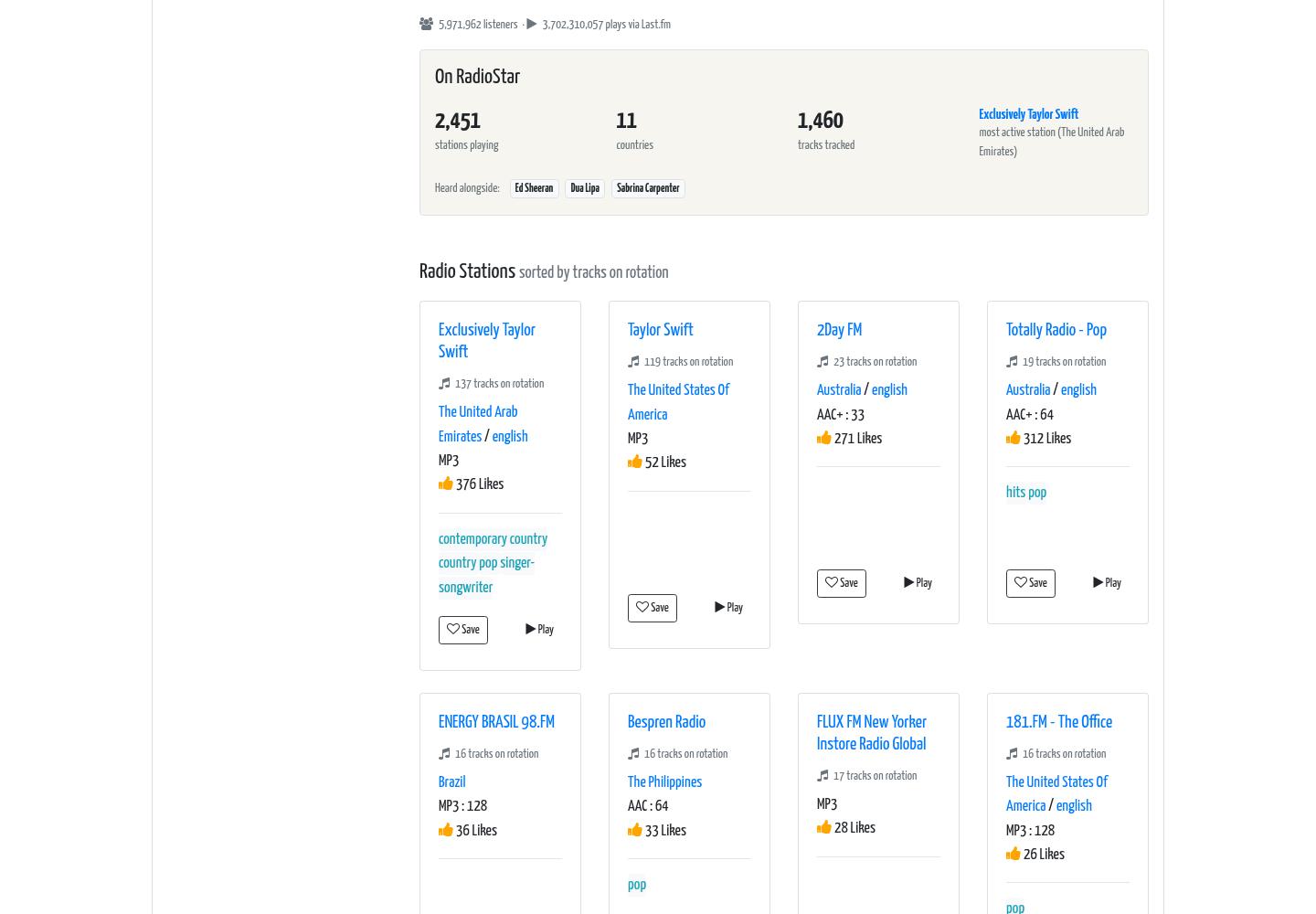Play the Exclusively Taylor Swift station
This screenshot has width=1316, height=914.
click(539, 630)
